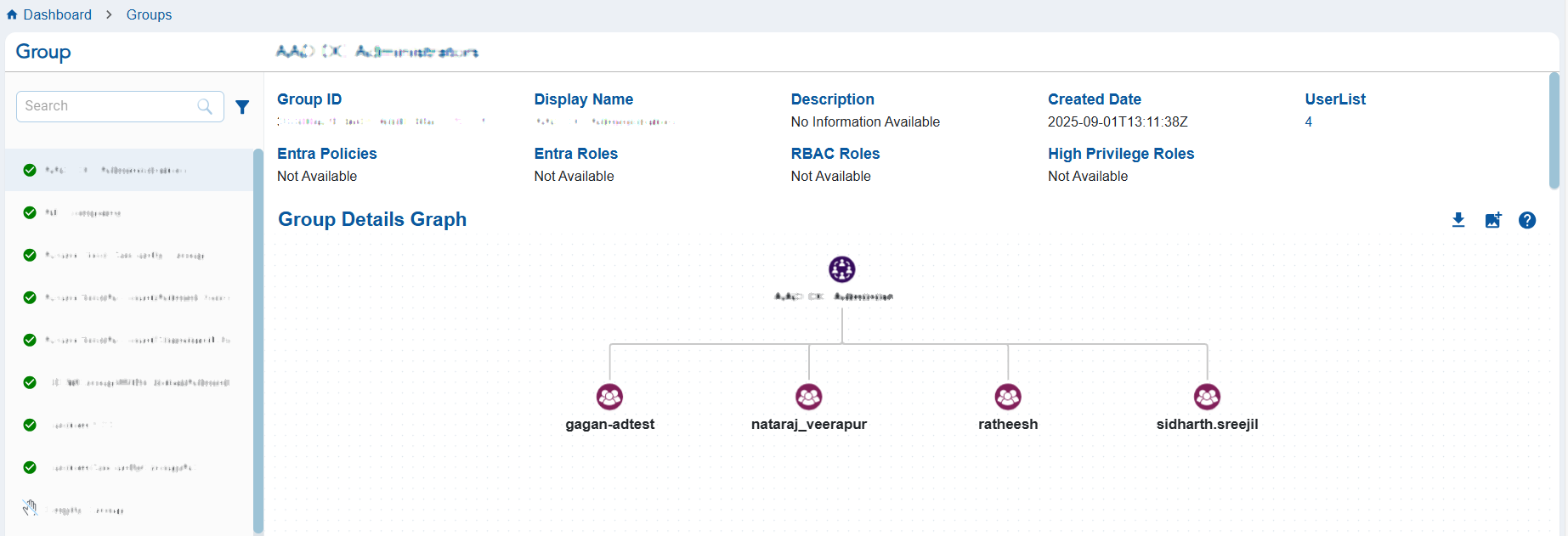Click the filter funnel icon
Screen dimensions: 1568x536
coord(242,107)
